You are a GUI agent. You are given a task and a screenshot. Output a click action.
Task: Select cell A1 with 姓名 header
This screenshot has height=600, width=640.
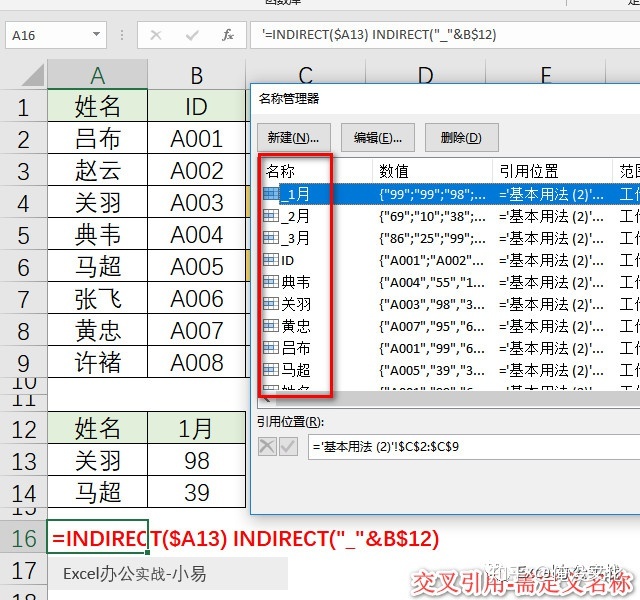[x=98, y=106]
